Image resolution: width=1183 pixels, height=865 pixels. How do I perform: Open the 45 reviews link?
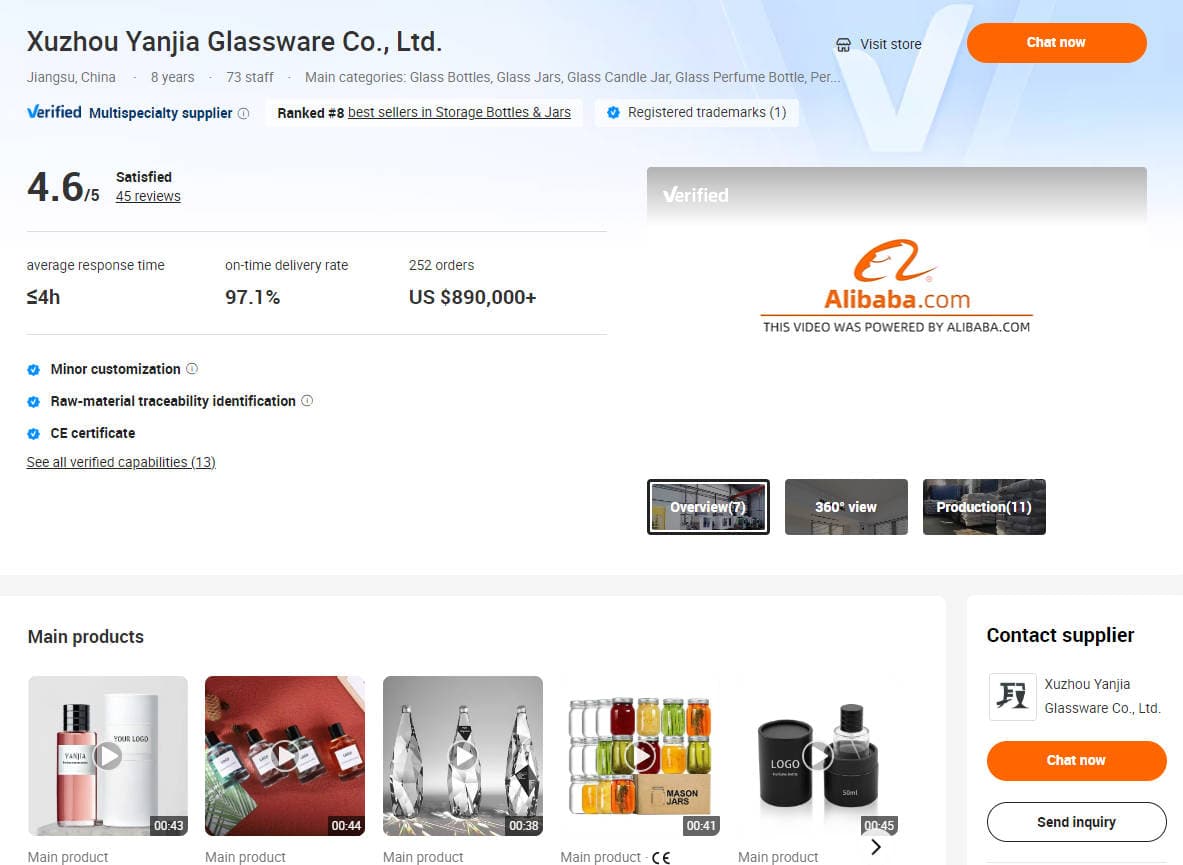tap(148, 196)
